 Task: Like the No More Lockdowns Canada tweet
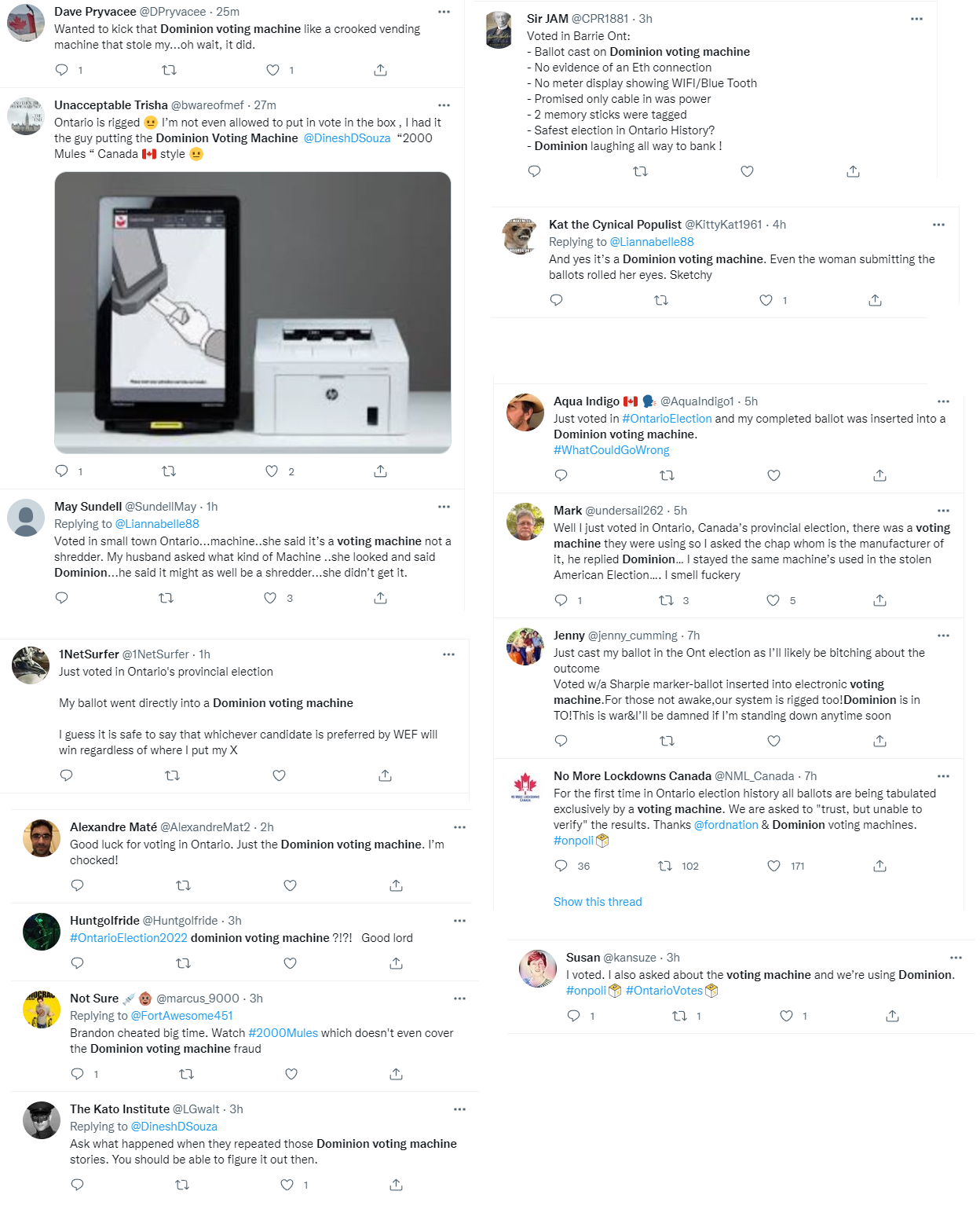point(773,866)
